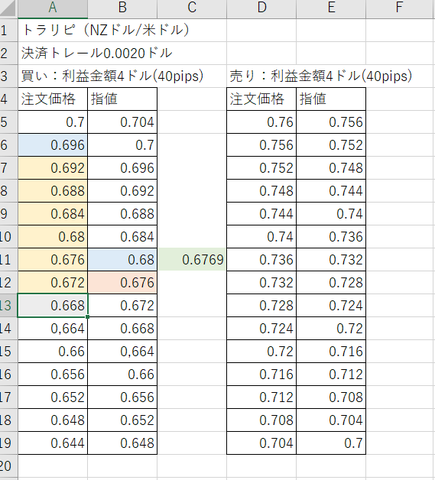Select row 13 header

coord(8,305)
